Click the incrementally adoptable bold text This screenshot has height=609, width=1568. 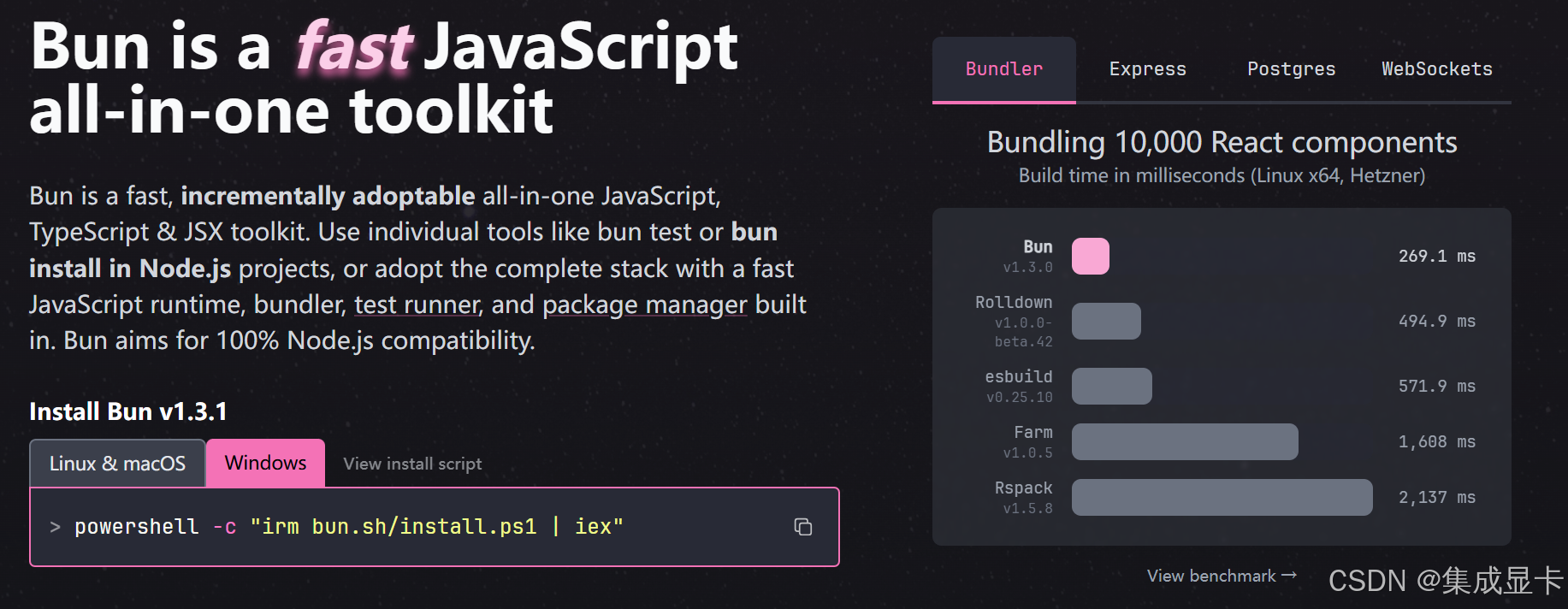[328, 197]
